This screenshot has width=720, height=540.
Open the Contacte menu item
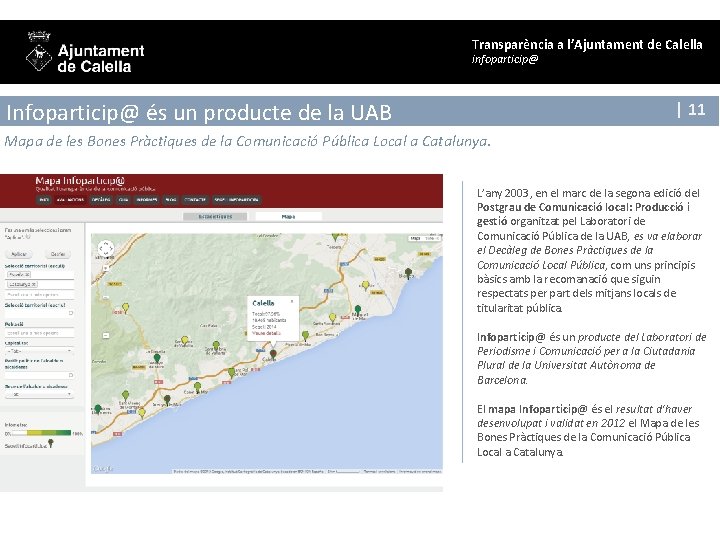[x=195, y=200]
